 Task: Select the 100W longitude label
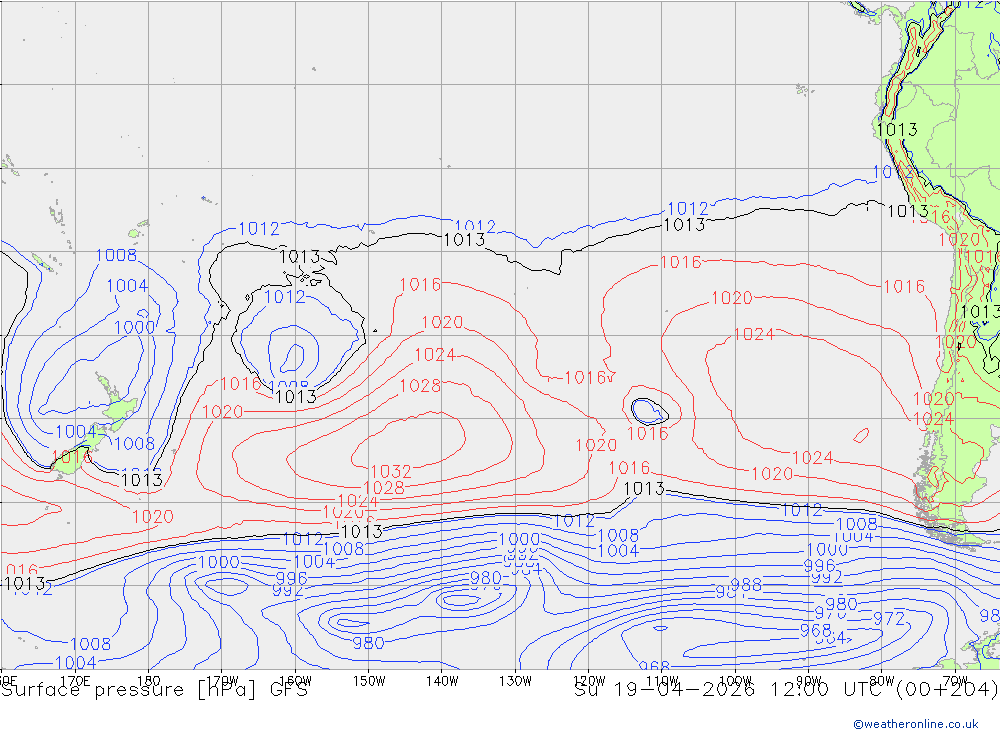point(735,681)
